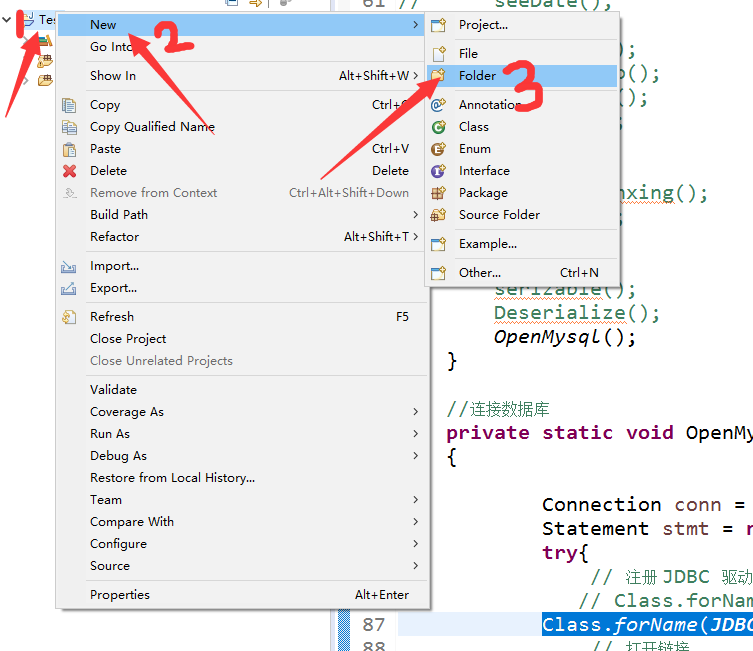Click the red X Delete icon

pos(70,171)
